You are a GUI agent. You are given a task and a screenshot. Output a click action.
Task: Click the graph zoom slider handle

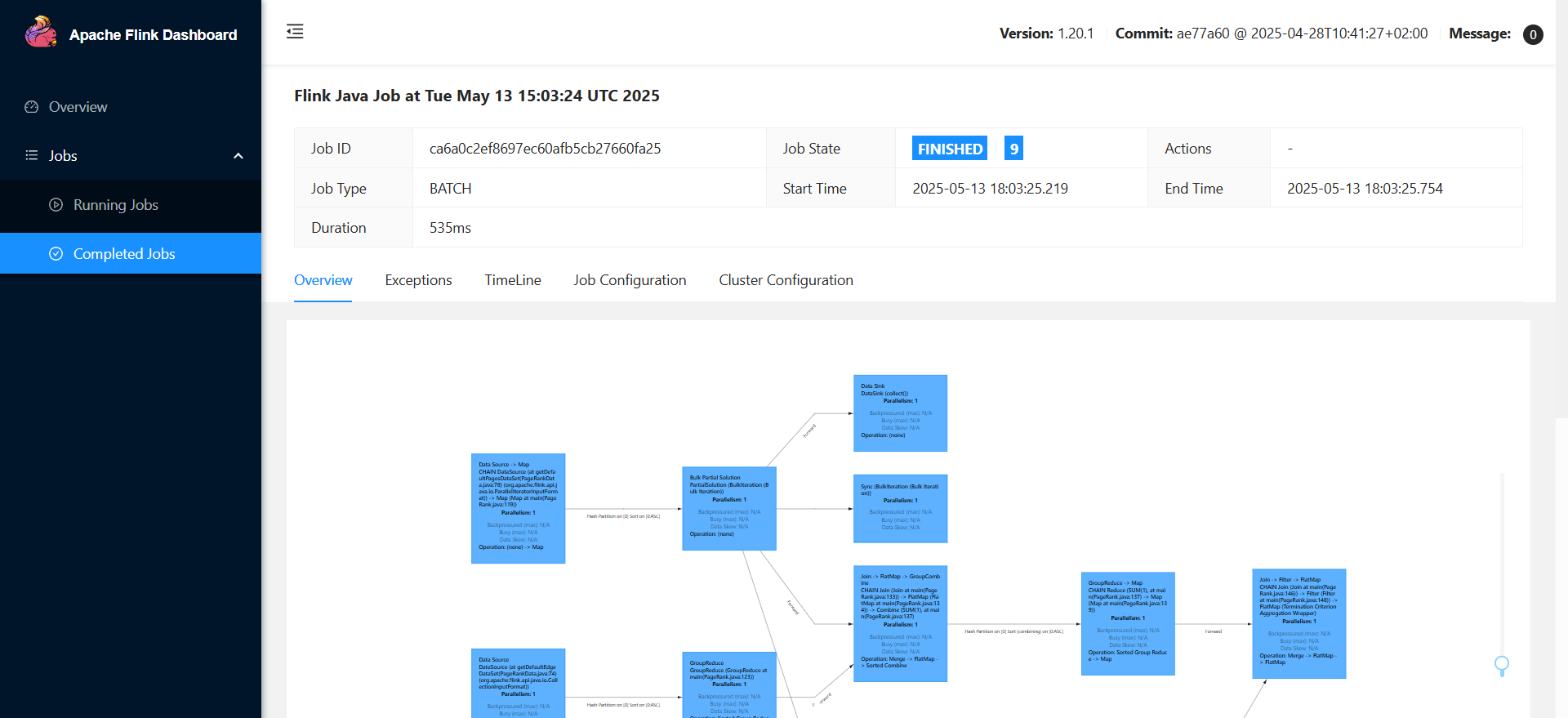[1501, 665]
